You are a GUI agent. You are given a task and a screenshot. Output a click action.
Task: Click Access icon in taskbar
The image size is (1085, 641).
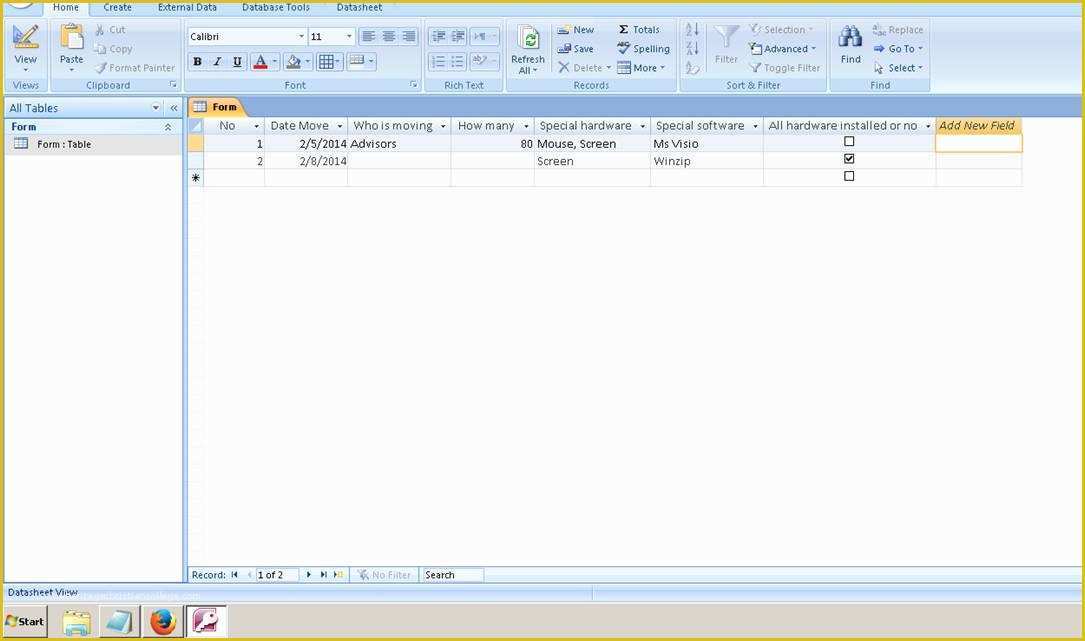(x=206, y=622)
